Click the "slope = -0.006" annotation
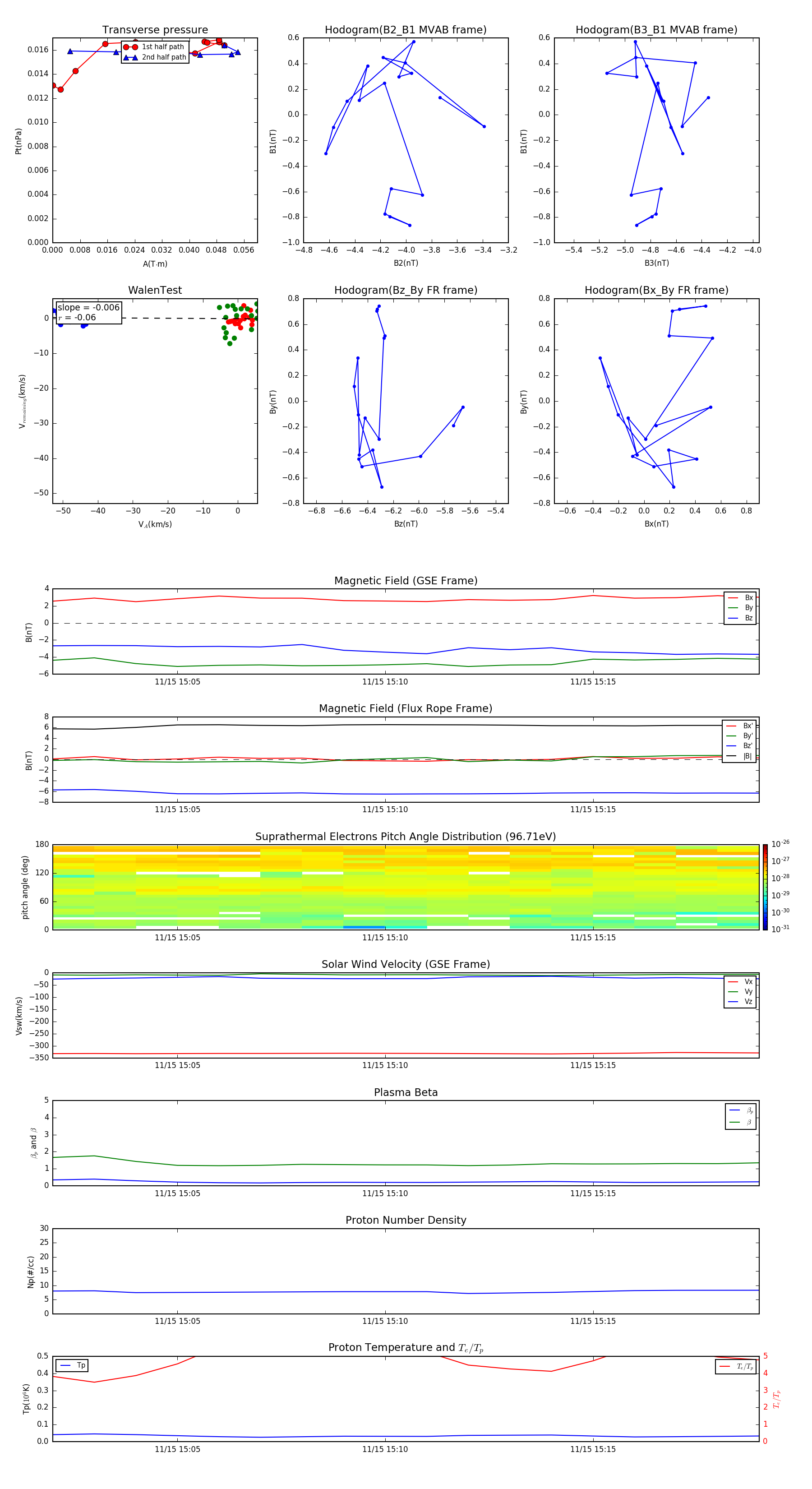 [88, 308]
